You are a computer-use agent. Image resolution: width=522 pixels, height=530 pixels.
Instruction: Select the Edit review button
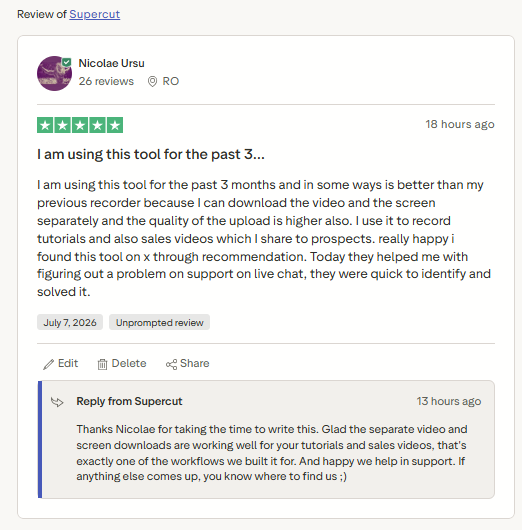coord(61,364)
